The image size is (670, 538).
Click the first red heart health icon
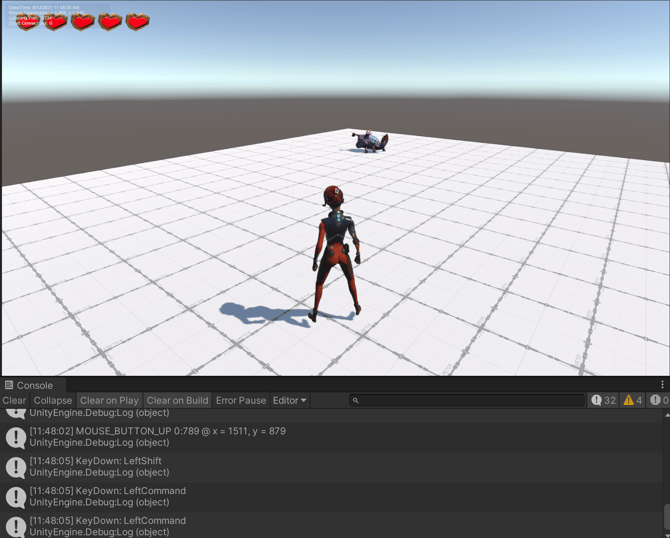click(28, 22)
